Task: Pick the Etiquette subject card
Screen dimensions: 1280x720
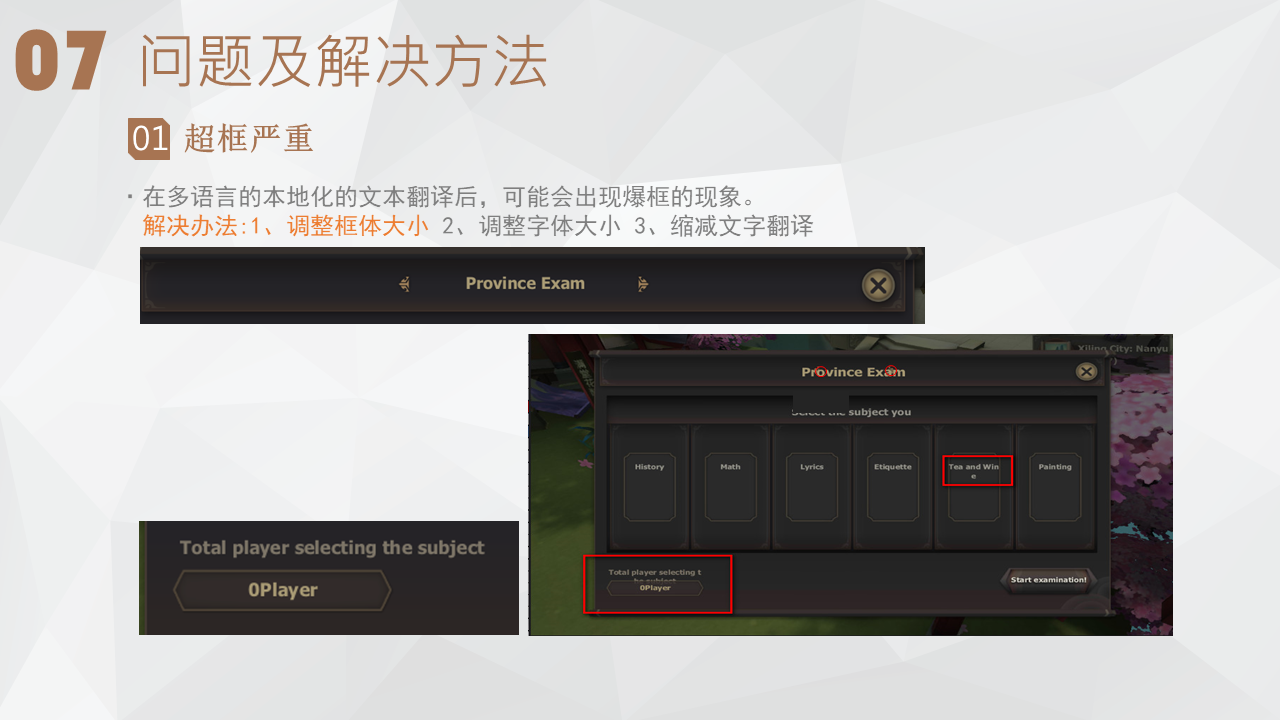Action: coord(893,487)
